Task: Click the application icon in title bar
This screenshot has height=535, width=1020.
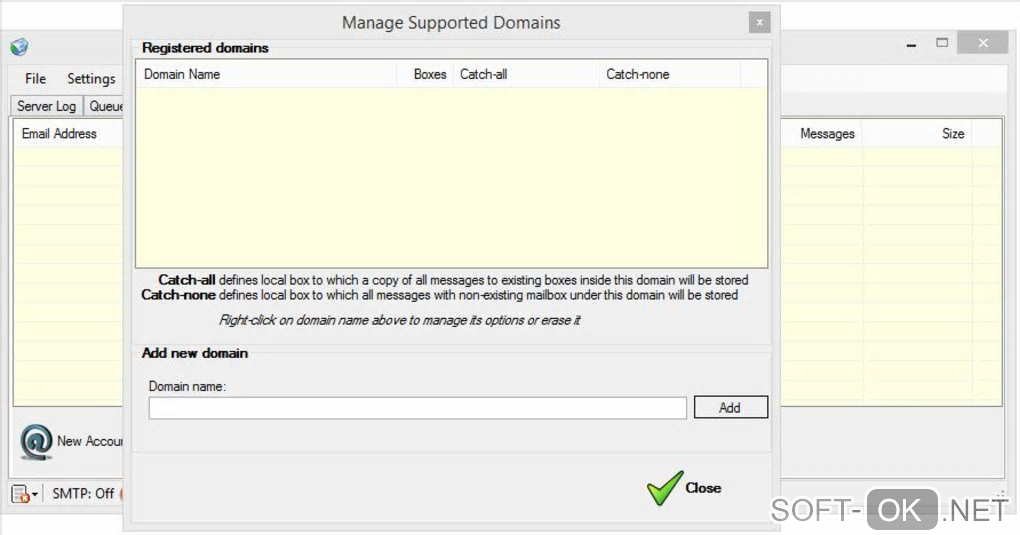Action: [20, 47]
